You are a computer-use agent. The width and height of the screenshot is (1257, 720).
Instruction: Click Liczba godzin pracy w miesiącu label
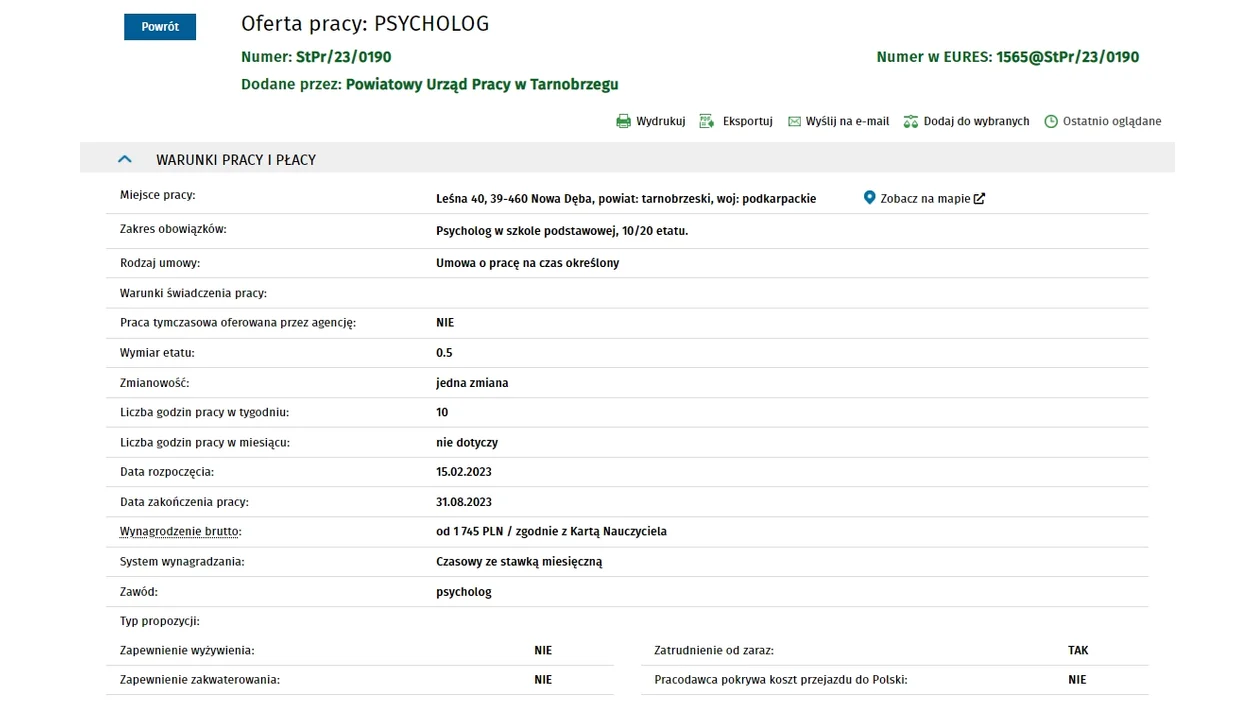[205, 442]
